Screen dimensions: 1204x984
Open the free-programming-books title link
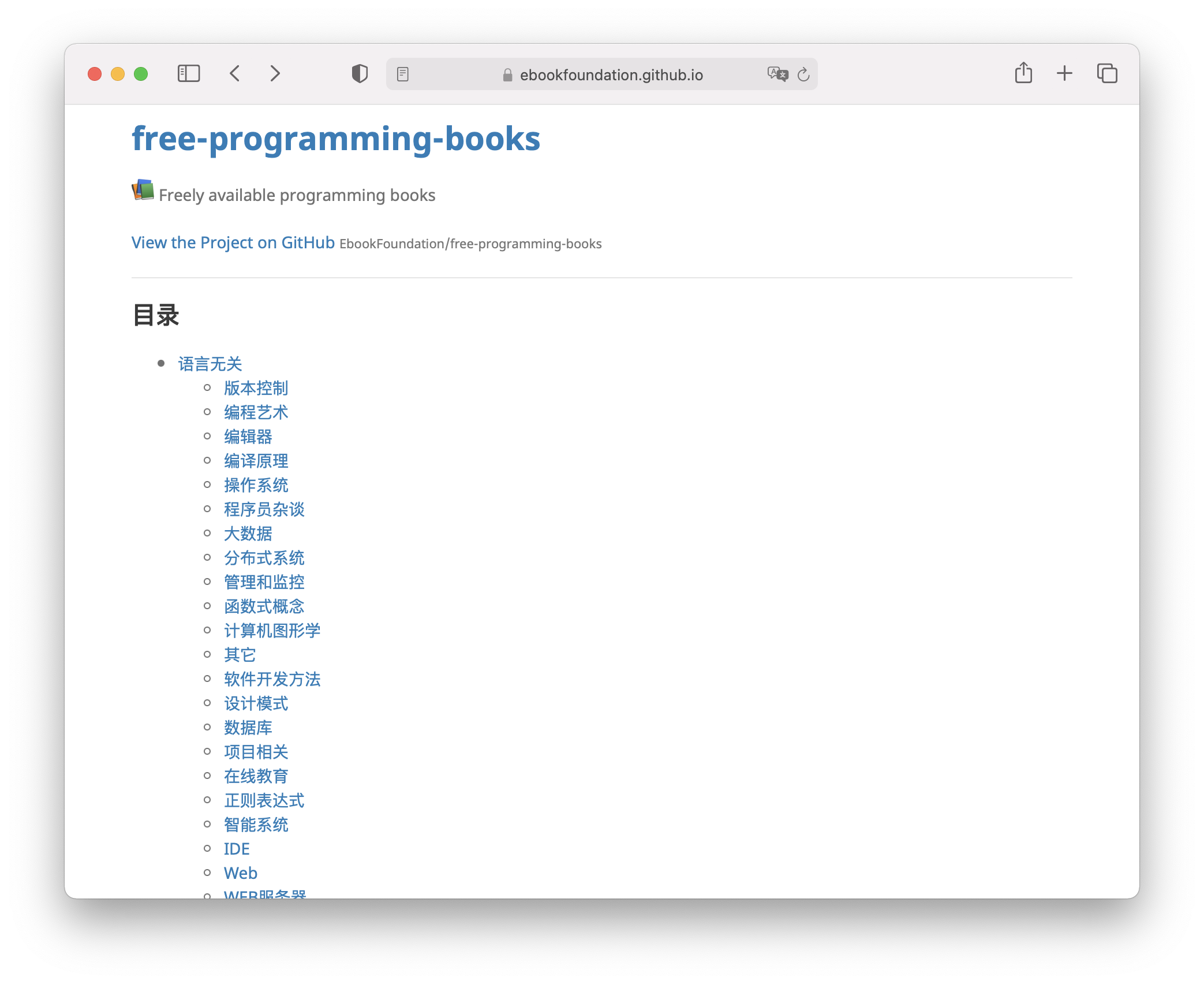pyautogui.click(x=336, y=139)
